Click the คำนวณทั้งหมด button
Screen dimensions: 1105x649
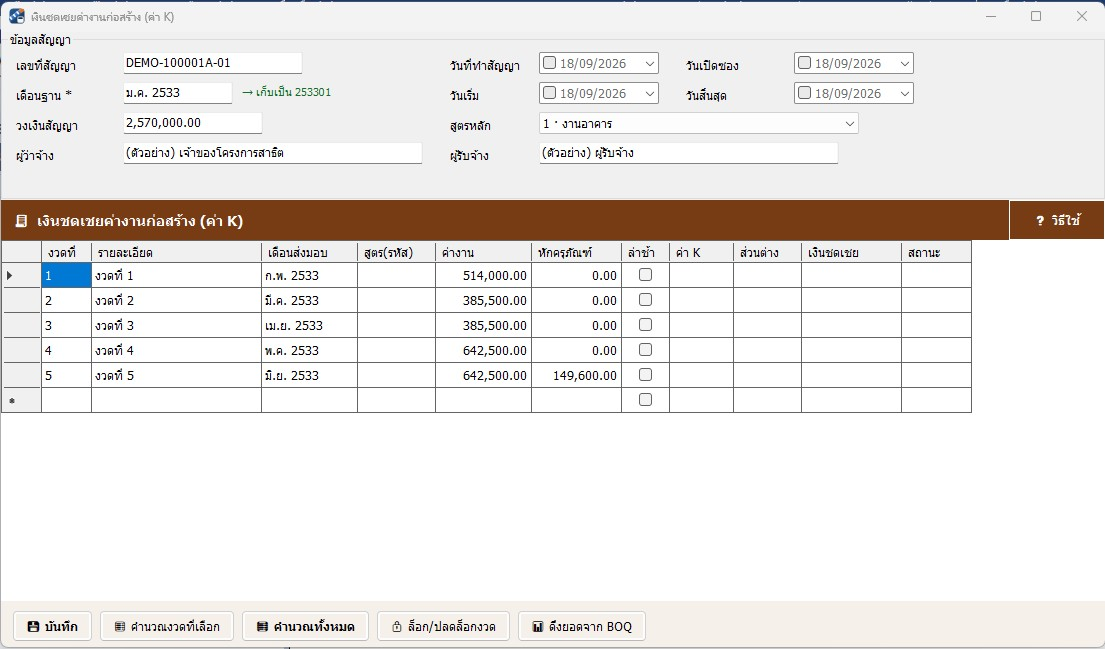(305, 626)
